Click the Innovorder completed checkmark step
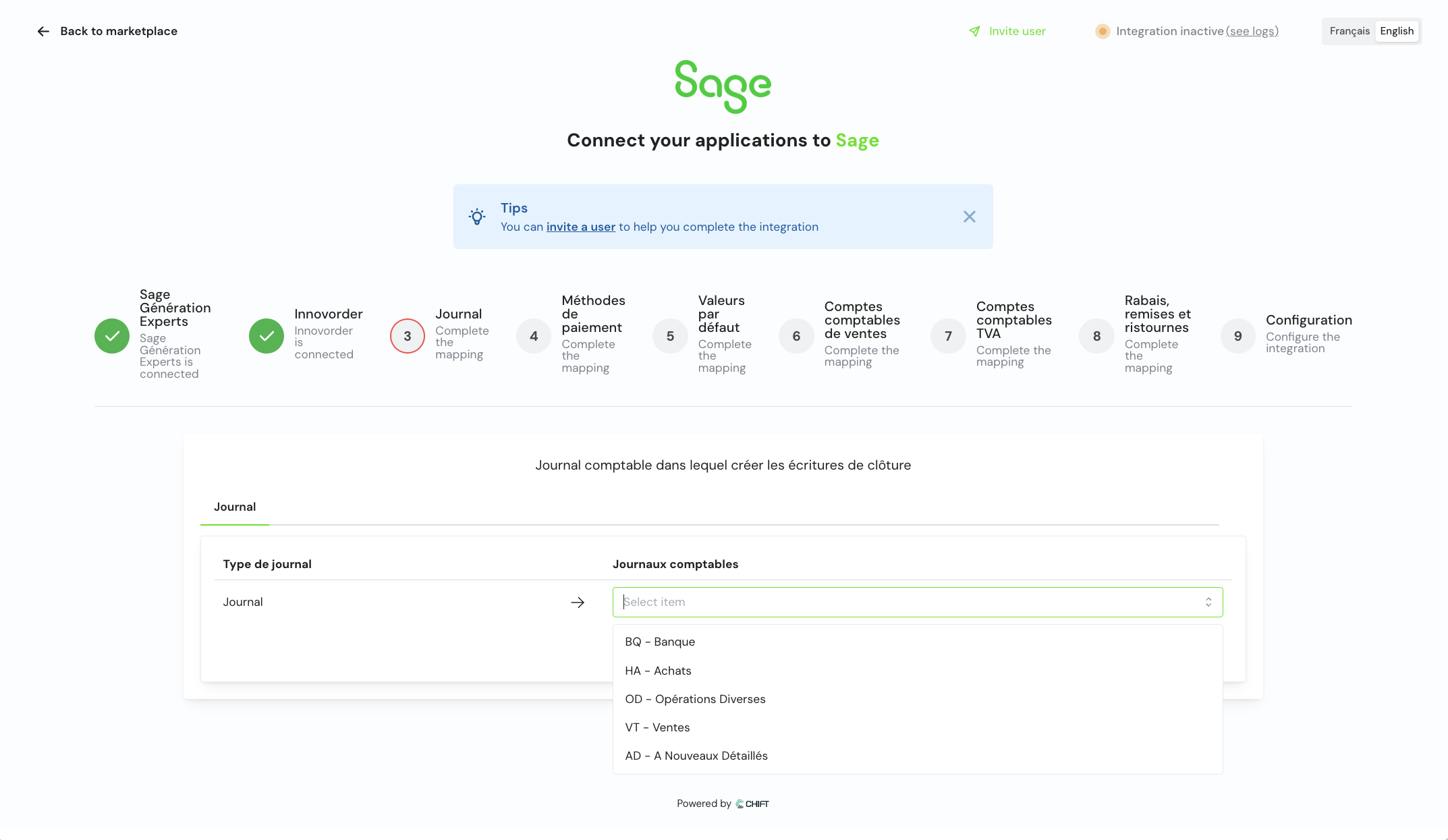1448x840 pixels. coord(267,336)
